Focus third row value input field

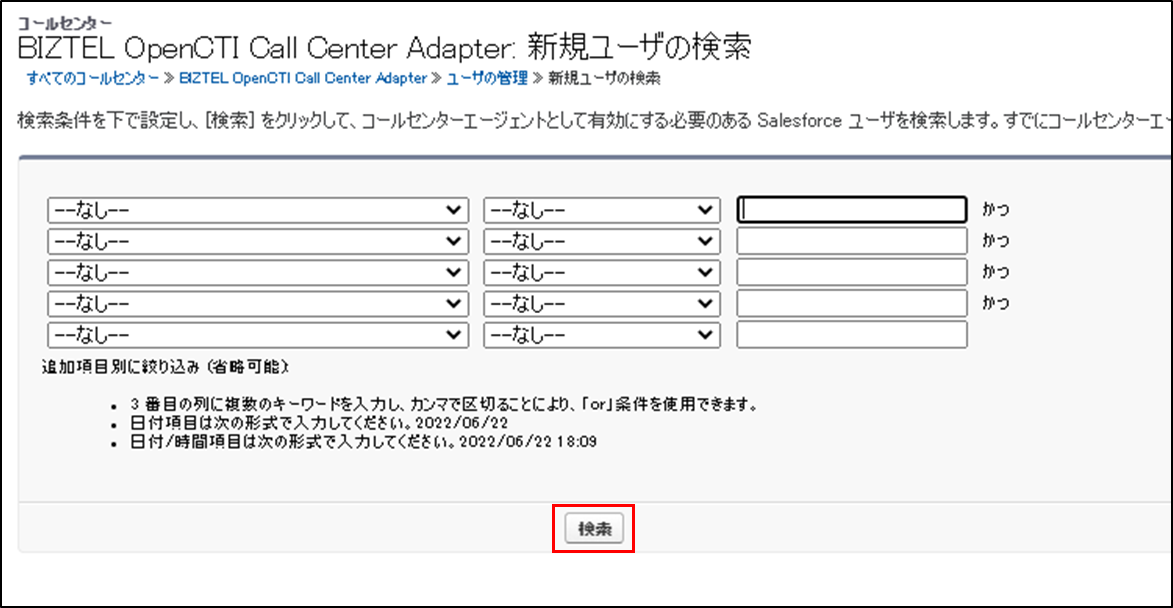pos(852,272)
